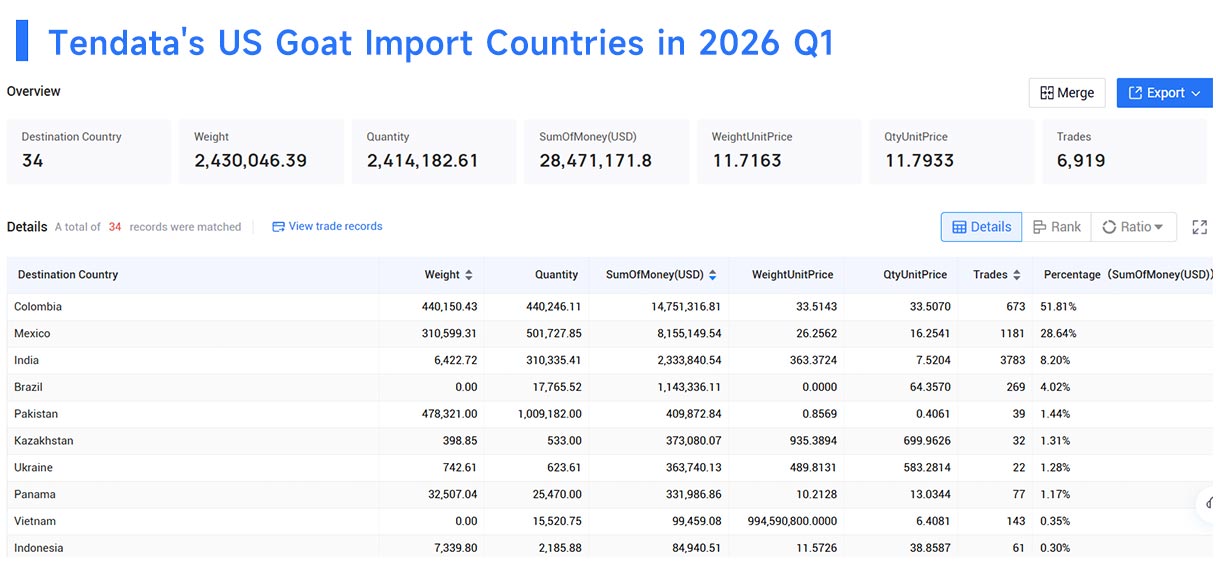Click the WeightUnitPrice overview card 11.7163
The width and height of the screenshot is (1216, 567).
pyautogui.click(x=779, y=151)
